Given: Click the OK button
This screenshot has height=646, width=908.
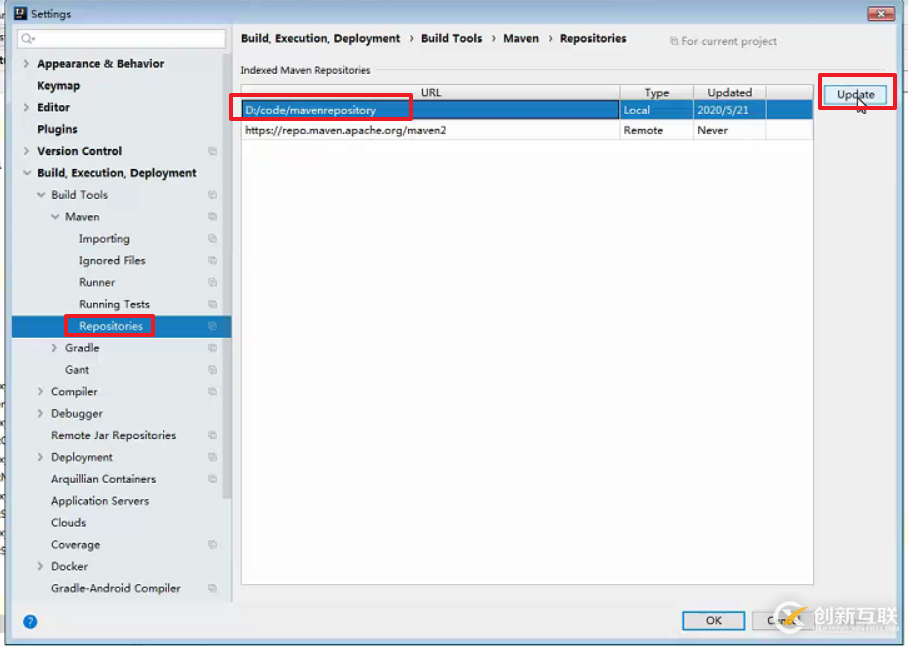Looking at the screenshot, I should click(713, 621).
